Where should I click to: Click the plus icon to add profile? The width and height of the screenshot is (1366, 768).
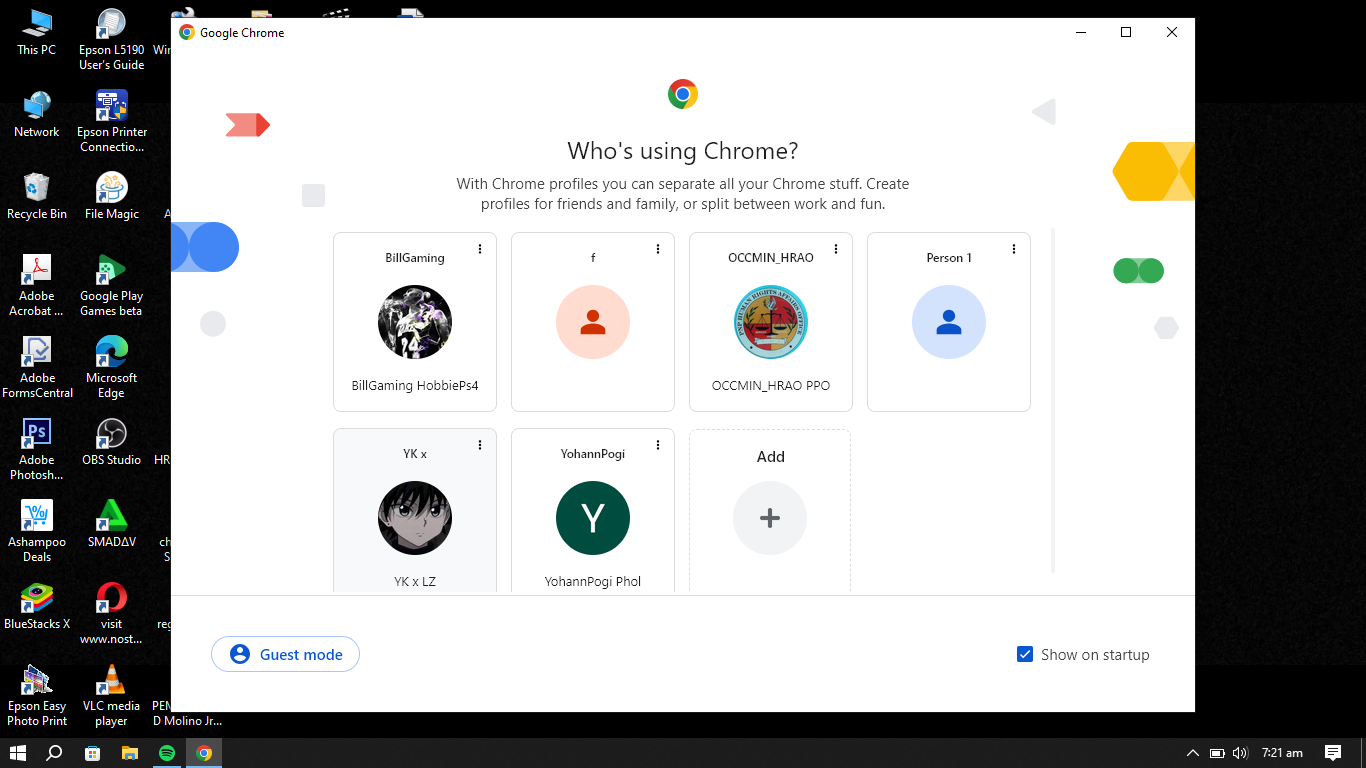(x=770, y=518)
